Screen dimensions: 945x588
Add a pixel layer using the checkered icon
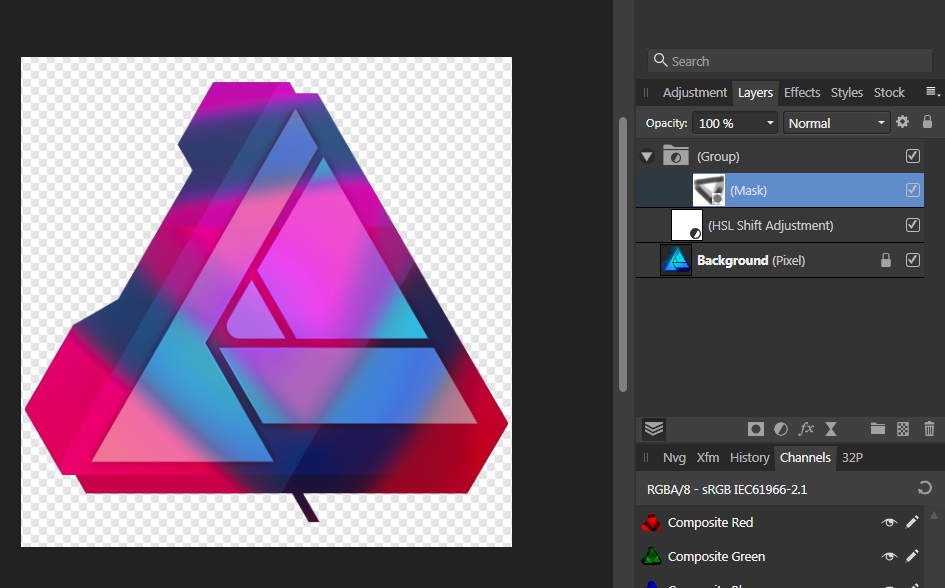[x=903, y=429]
